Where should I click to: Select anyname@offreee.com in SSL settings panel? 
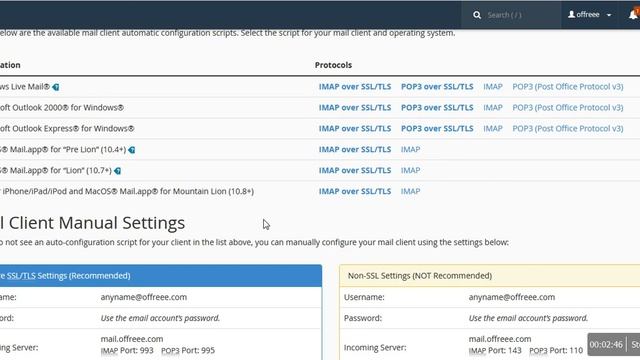coord(144,297)
